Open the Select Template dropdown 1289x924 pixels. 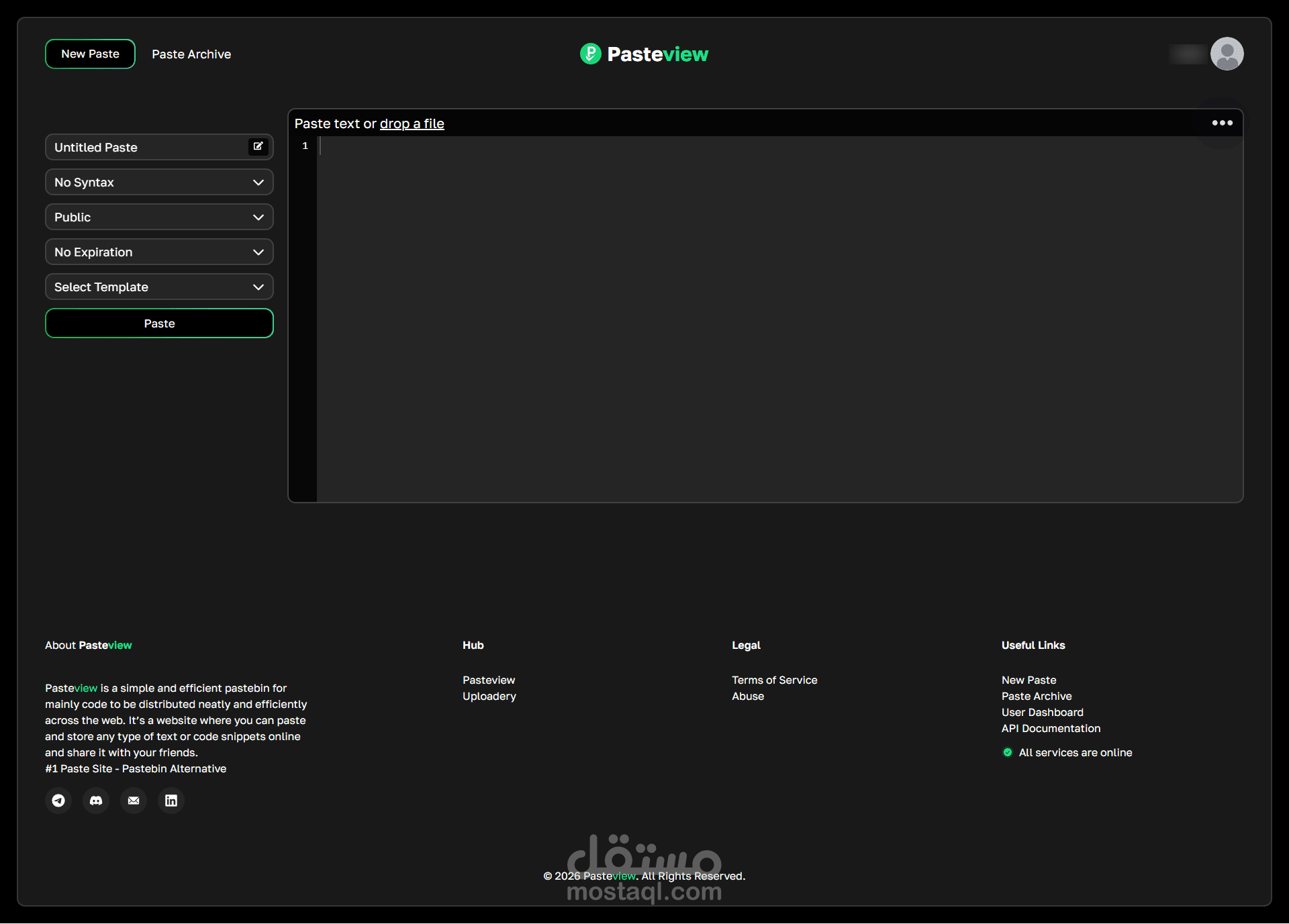[159, 287]
